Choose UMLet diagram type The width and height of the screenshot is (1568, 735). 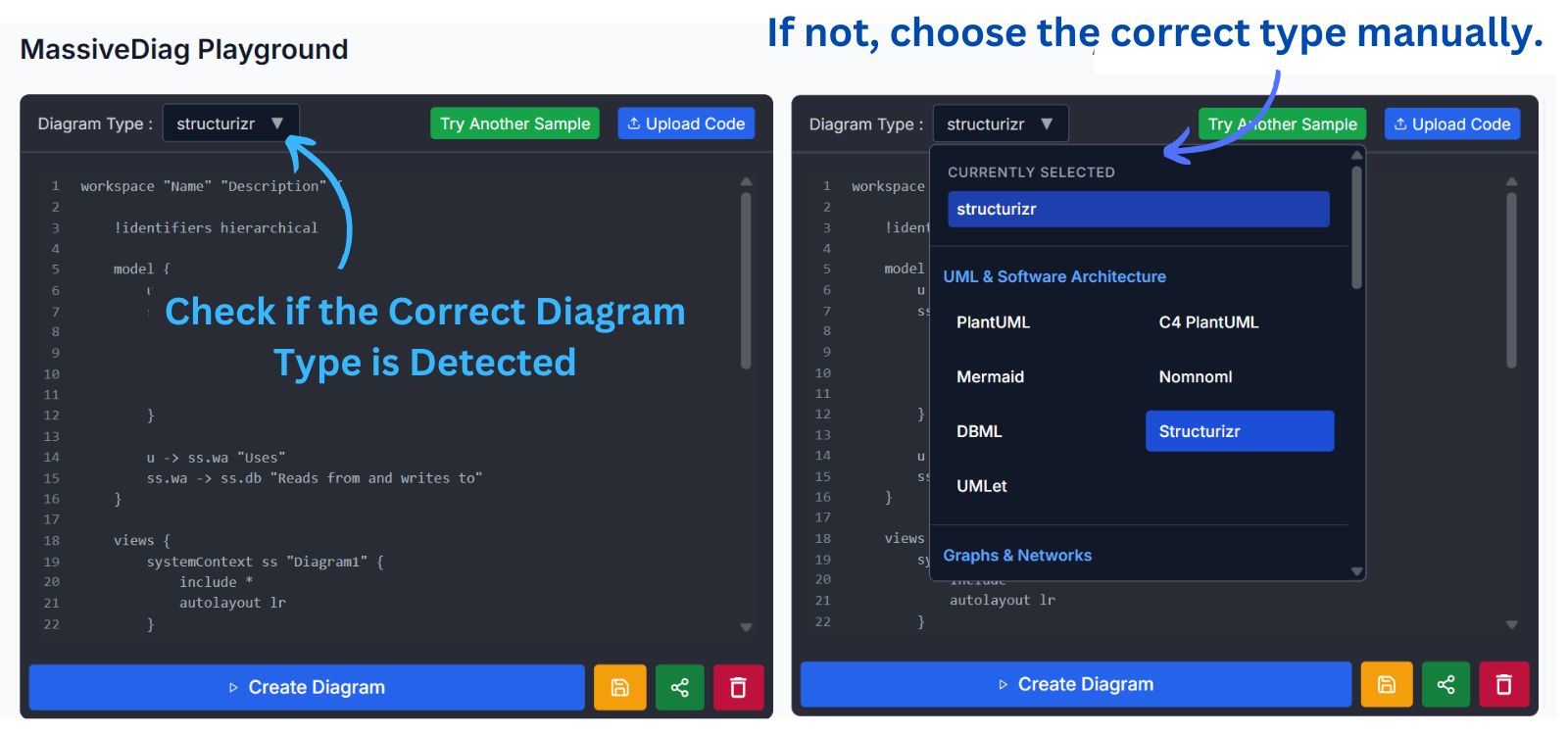pyautogui.click(x=981, y=486)
